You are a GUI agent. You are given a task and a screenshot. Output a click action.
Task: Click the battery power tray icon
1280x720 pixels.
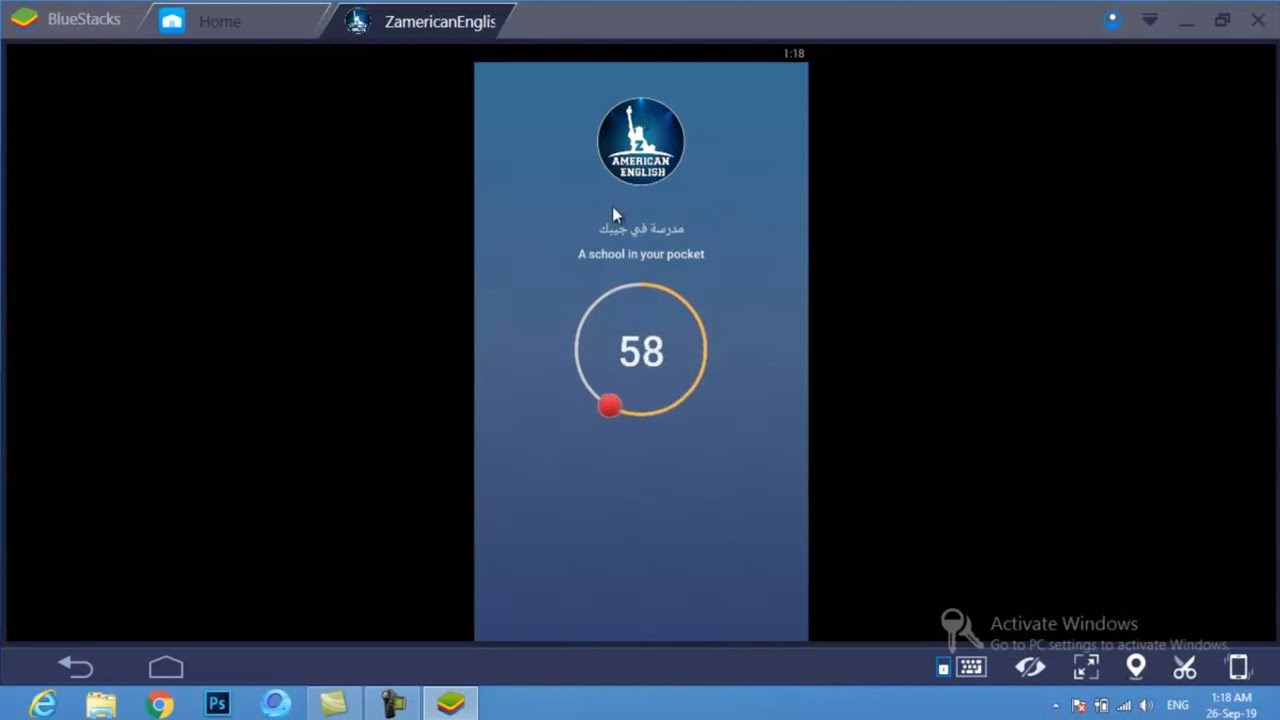coord(1102,706)
